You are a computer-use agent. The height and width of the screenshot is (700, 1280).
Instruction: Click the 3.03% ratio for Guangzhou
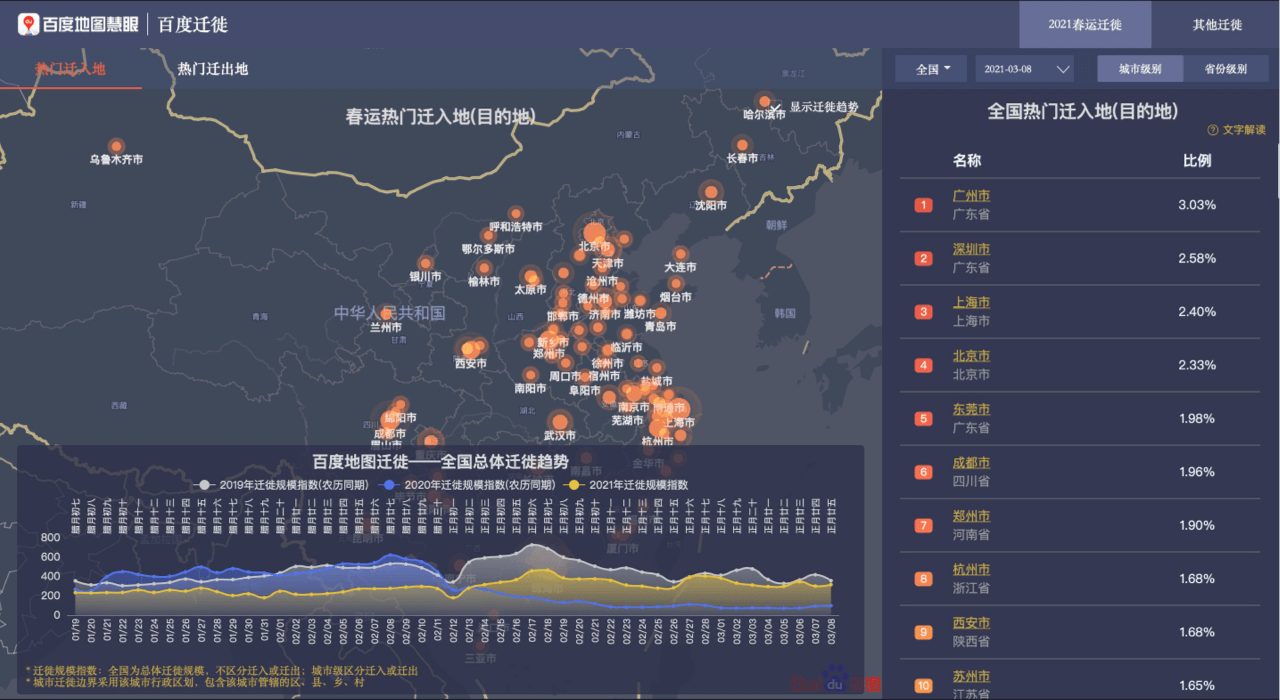[1197, 205]
